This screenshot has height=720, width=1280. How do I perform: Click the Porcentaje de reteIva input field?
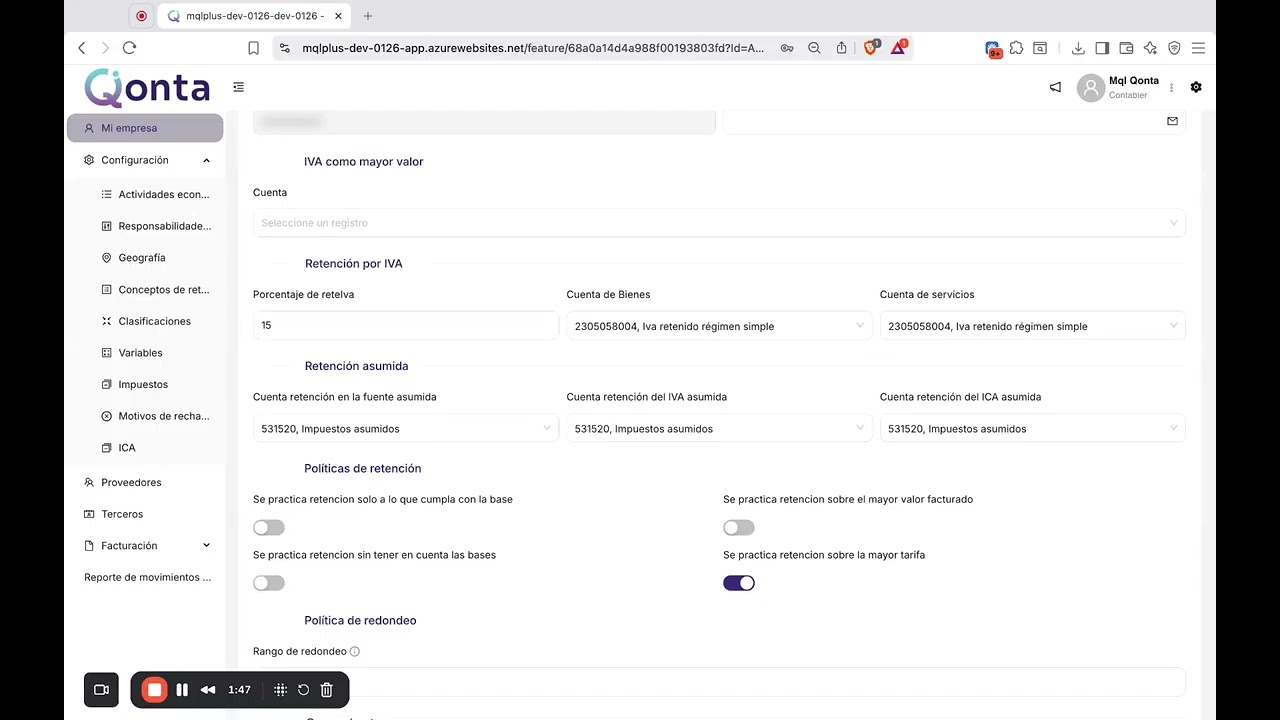pyautogui.click(x=406, y=325)
